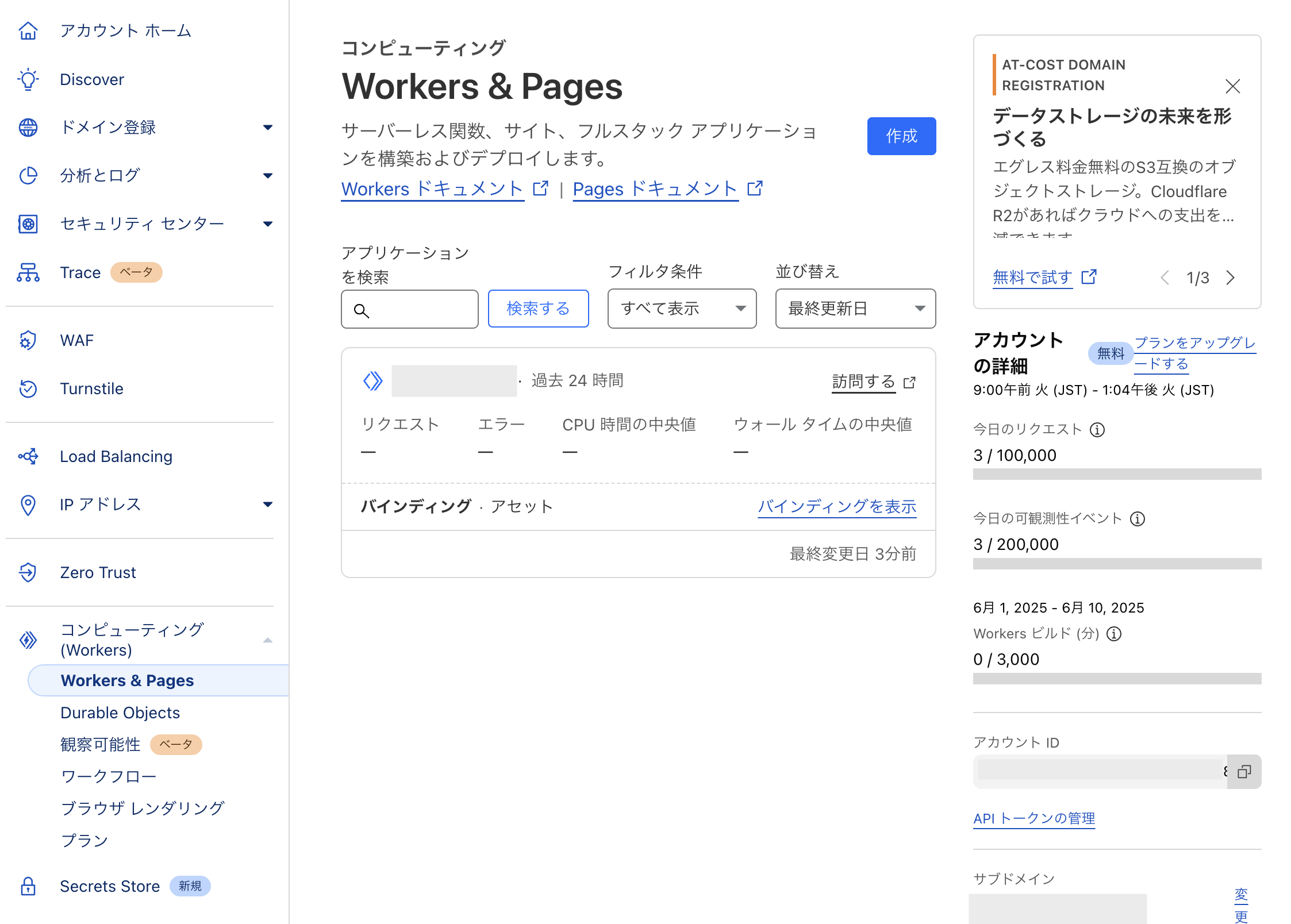This screenshot has width=1291, height=924.
Task: Click the 今日の可観測性イベント usage progress bar
Action: [x=1117, y=564]
